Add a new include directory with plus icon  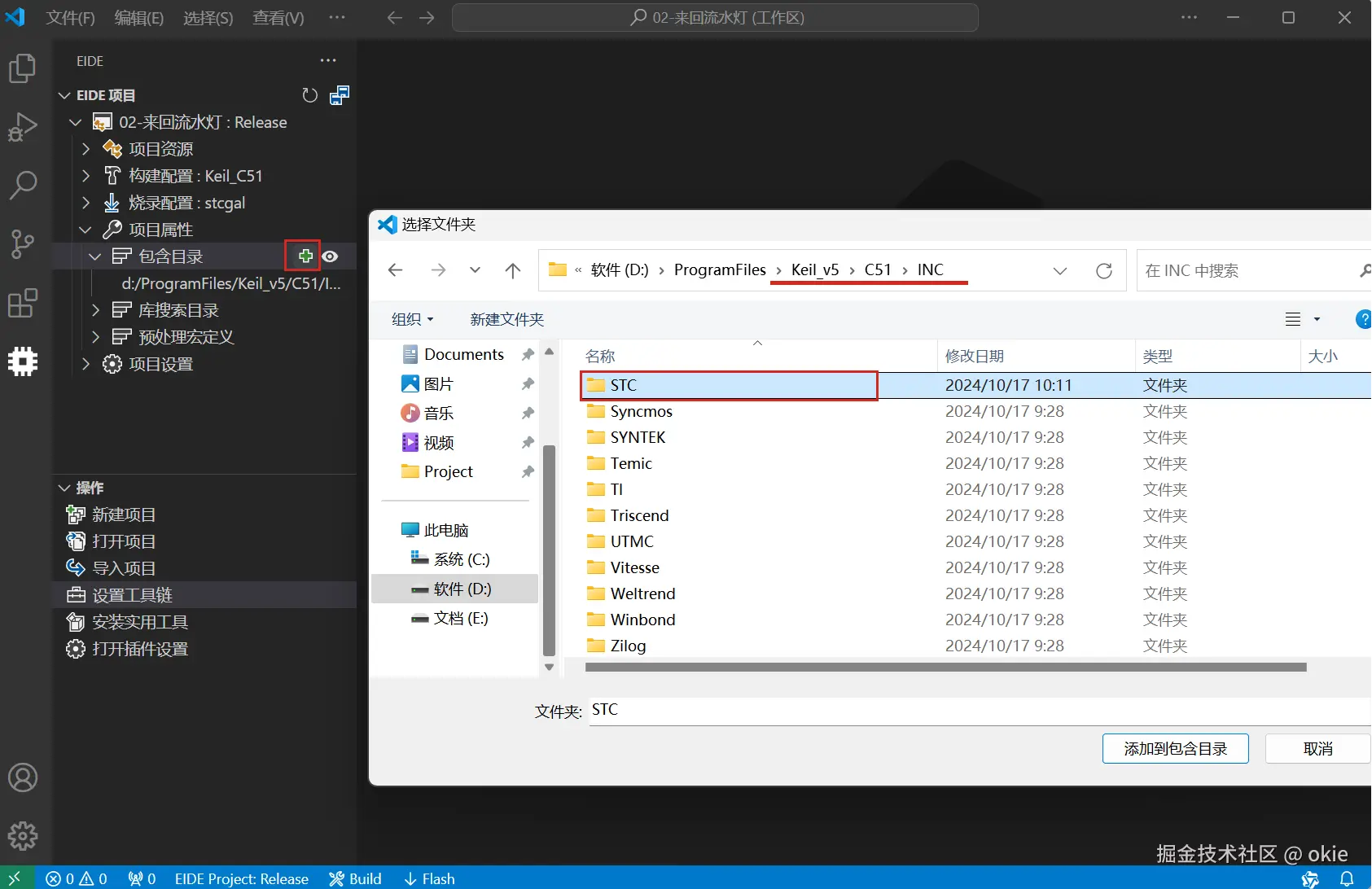(305, 256)
